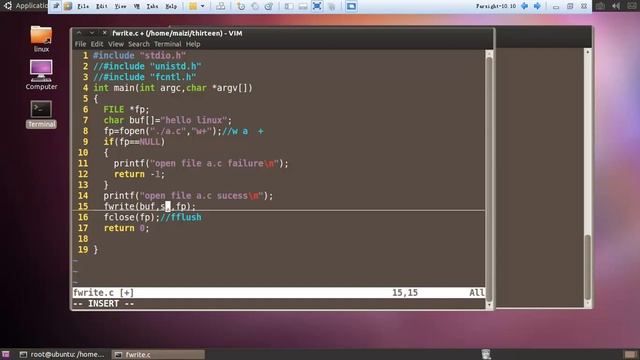Click the fclose(fp);//fflush line
This screenshot has width=640, height=360.
tap(152, 217)
